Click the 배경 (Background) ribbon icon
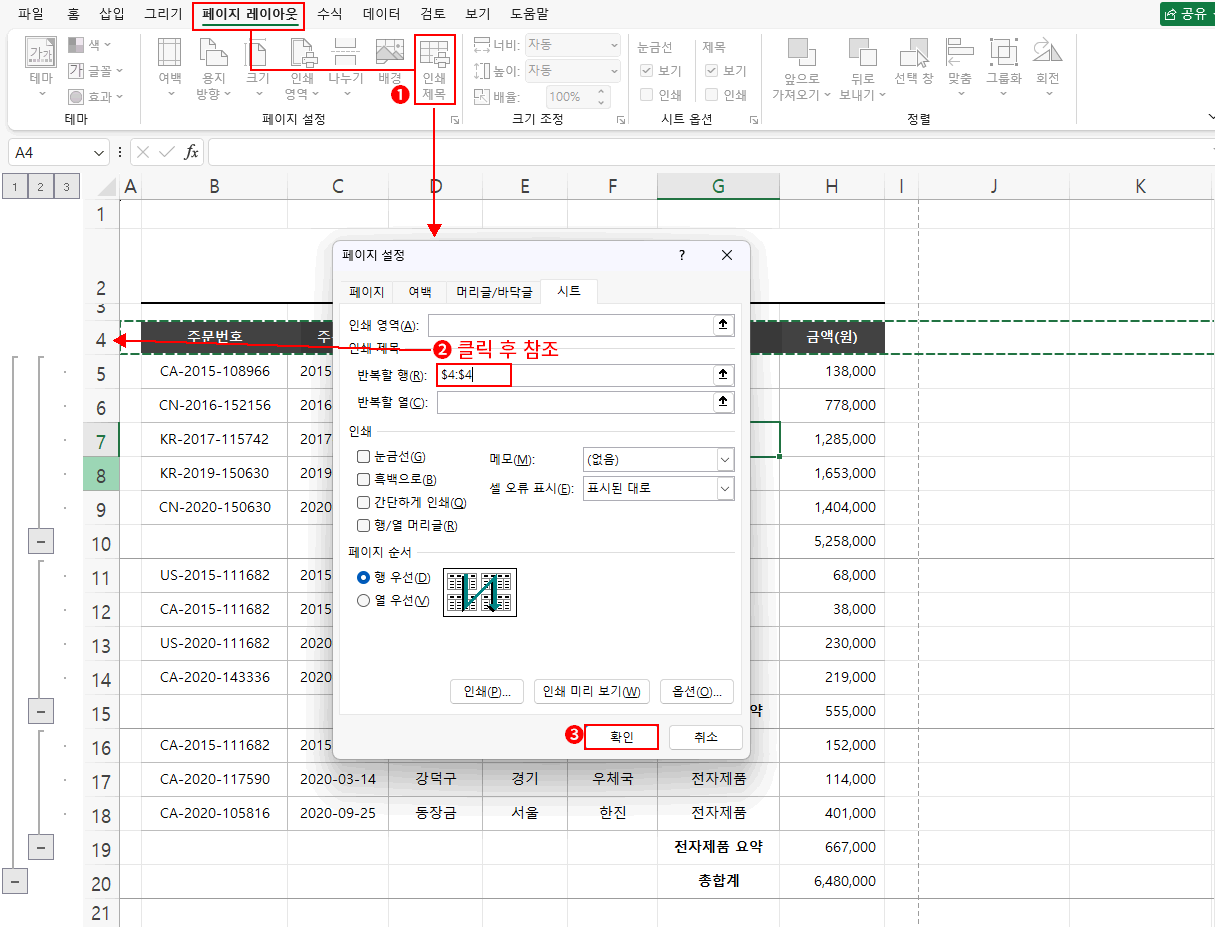This screenshot has width=1215, height=927. pos(390,60)
